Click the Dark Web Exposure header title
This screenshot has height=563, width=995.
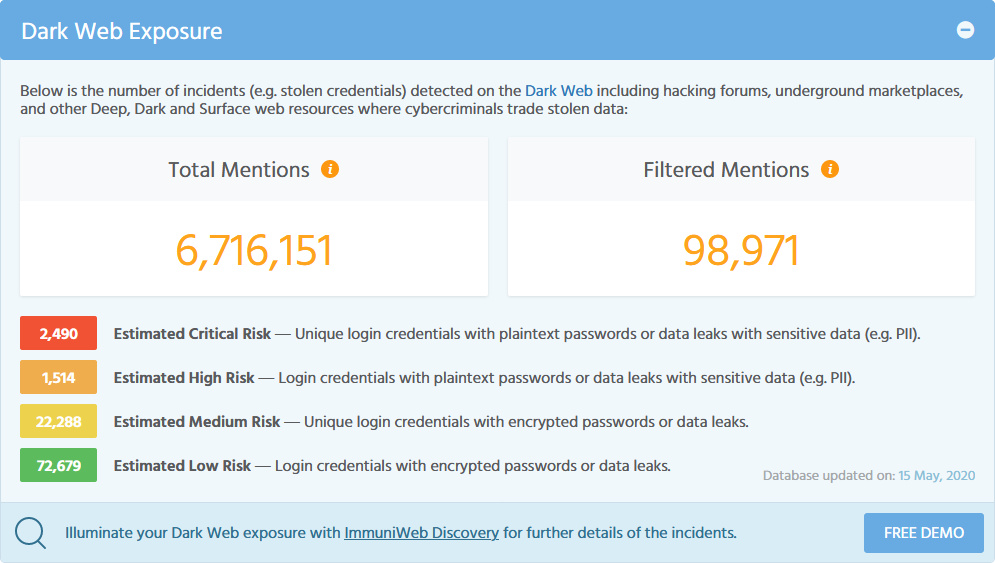(x=122, y=31)
